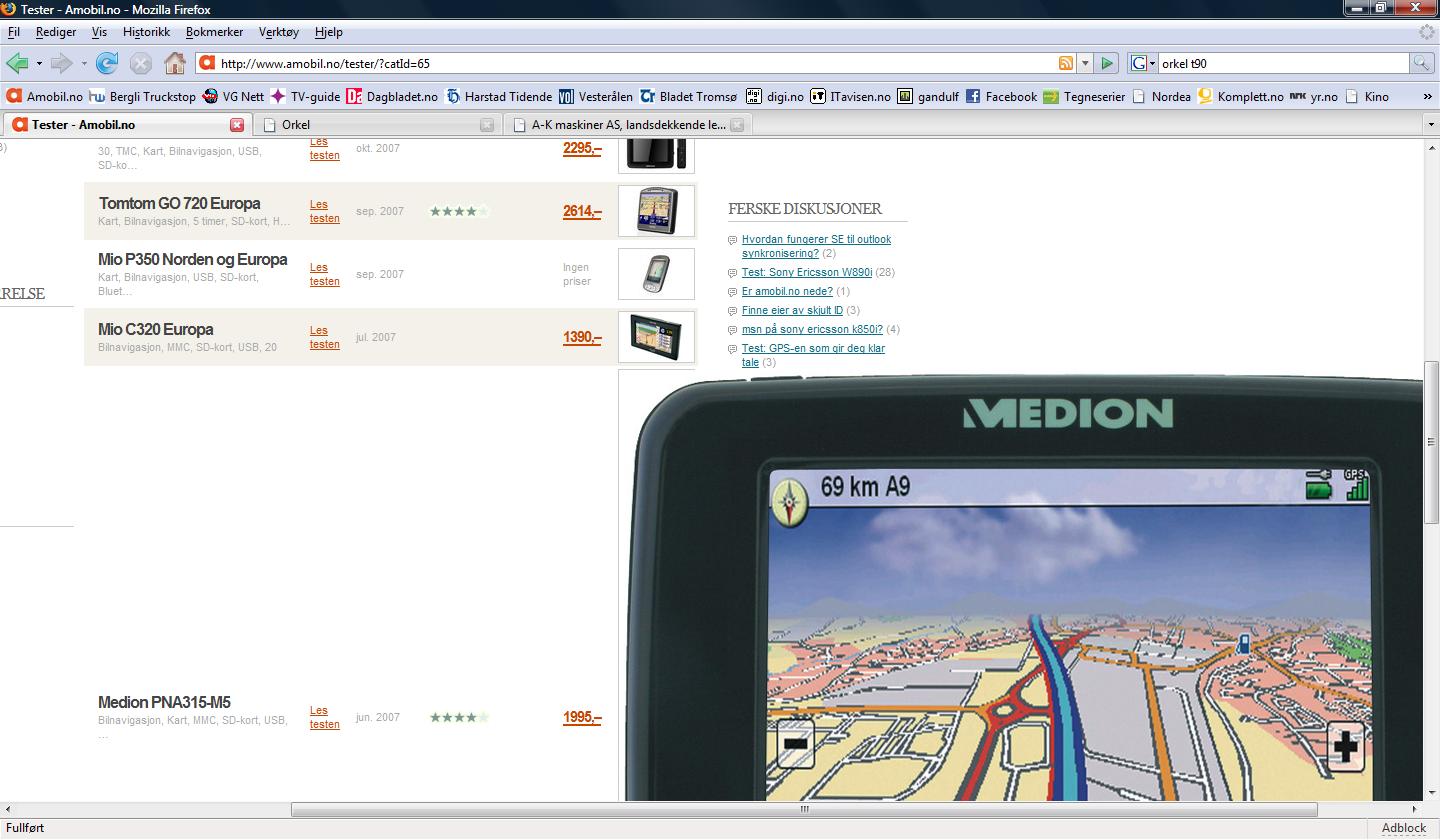This screenshot has height=840, width=1440.
Task: Open the Bergli Truckstop bookmark
Action: click(x=142, y=96)
